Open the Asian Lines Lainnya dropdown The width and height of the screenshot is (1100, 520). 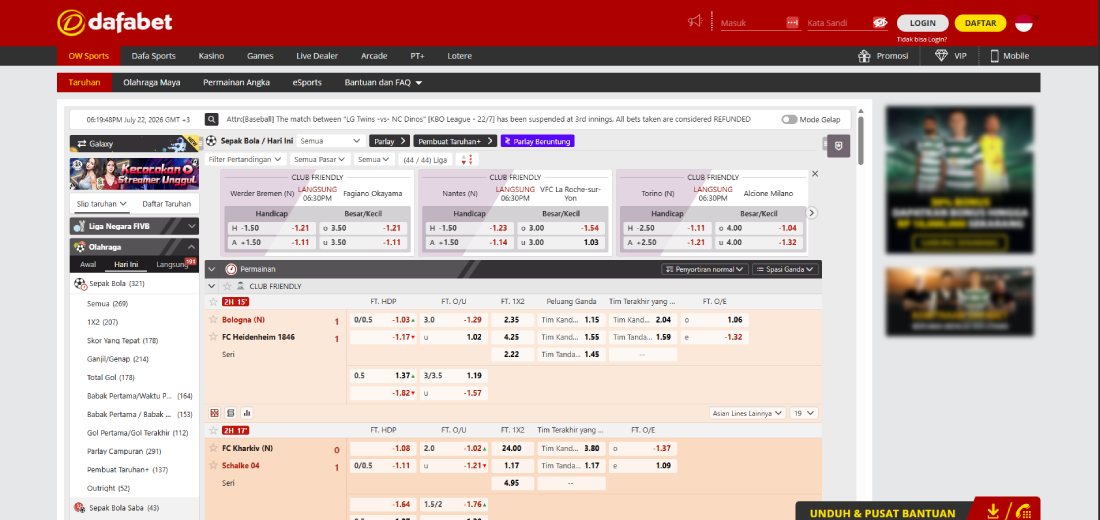coord(746,413)
